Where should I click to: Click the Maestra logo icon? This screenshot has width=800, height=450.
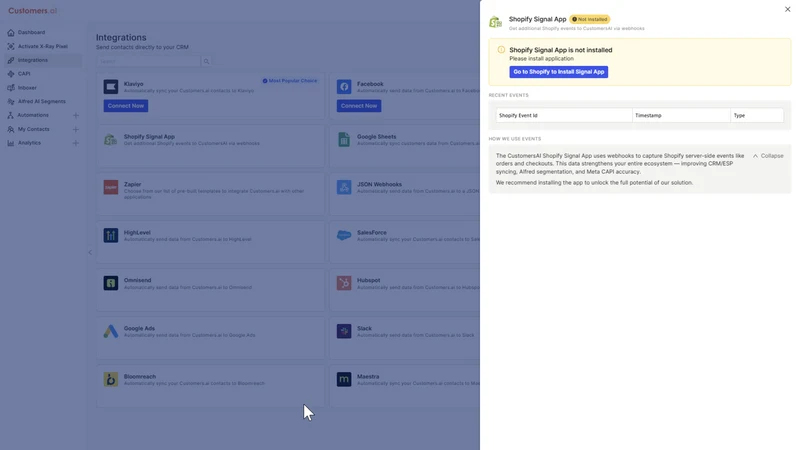(x=344, y=379)
